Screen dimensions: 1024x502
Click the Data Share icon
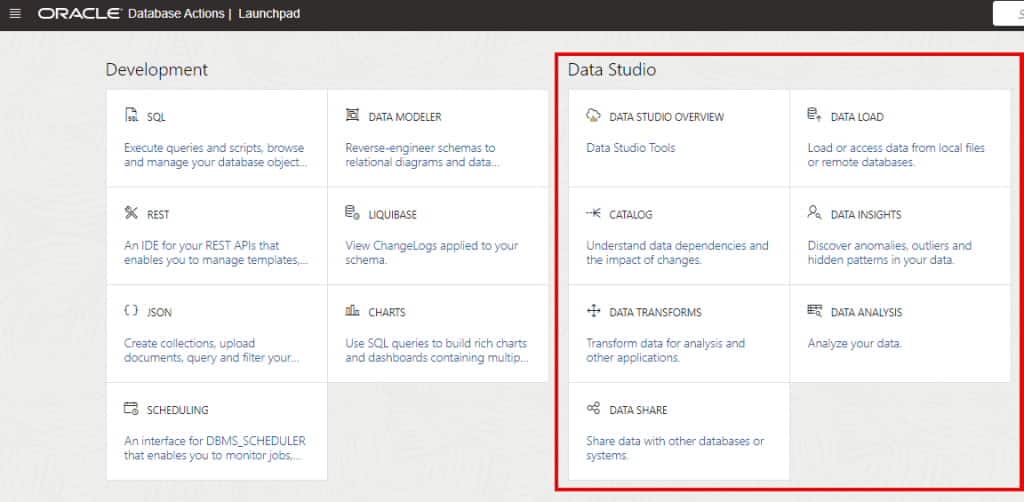click(593, 409)
